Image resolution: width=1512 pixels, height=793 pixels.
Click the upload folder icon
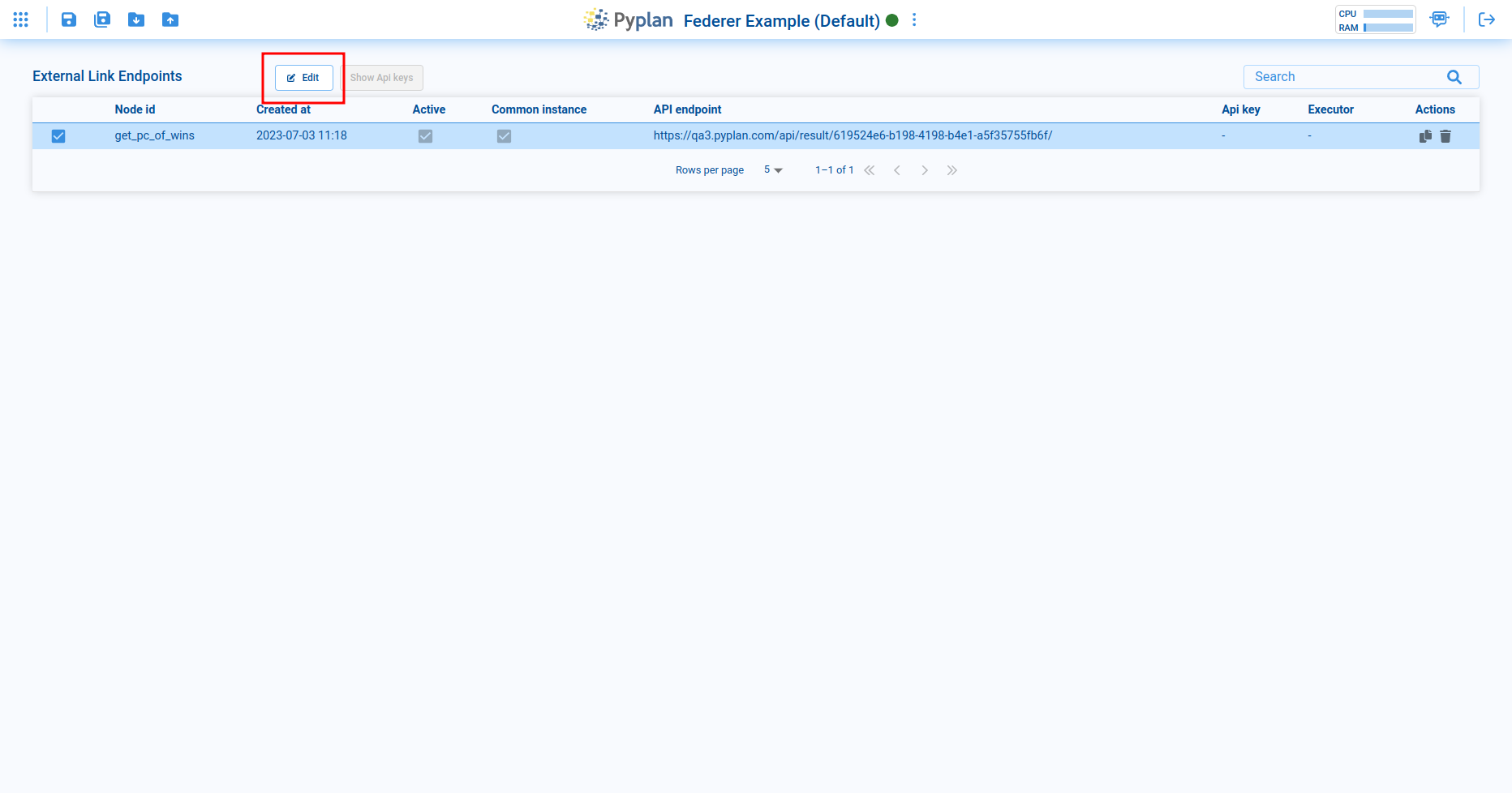(170, 19)
